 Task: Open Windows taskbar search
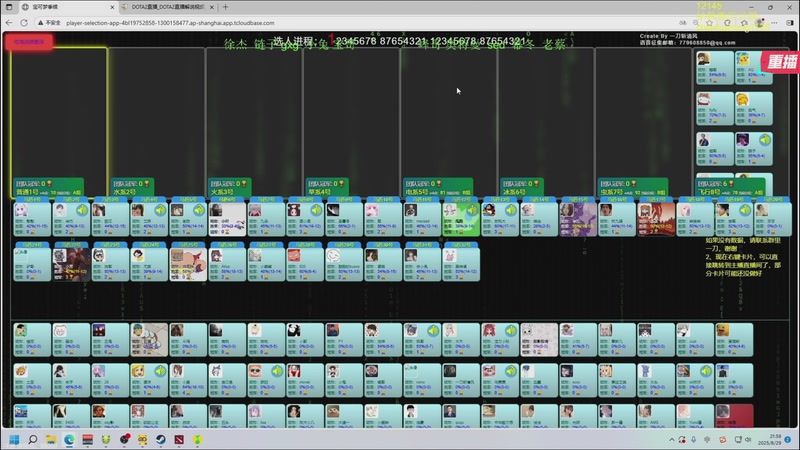pyautogui.click(x=33, y=439)
